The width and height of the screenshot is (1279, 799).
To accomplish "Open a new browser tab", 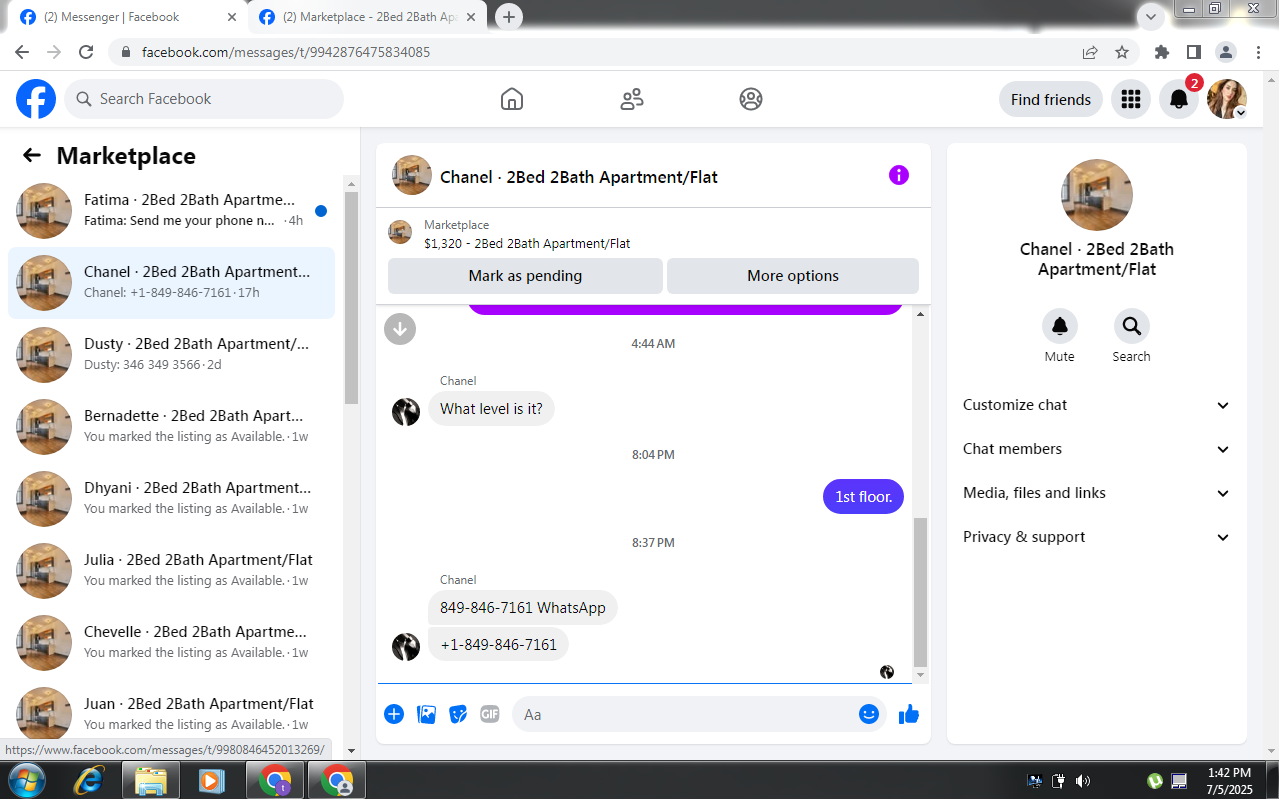I will pyautogui.click(x=509, y=17).
